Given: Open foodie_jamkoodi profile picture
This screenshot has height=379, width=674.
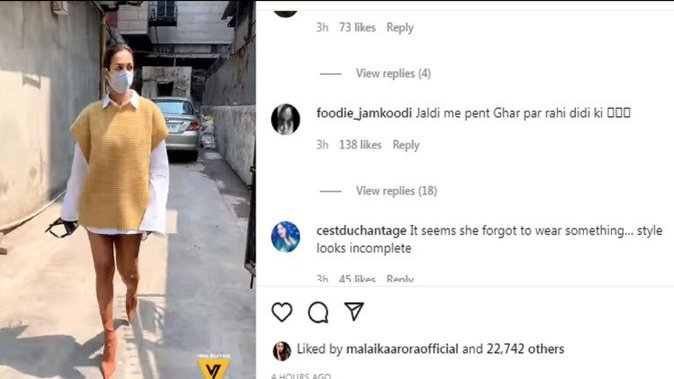Looking at the screenshot, I should (285, 119).
